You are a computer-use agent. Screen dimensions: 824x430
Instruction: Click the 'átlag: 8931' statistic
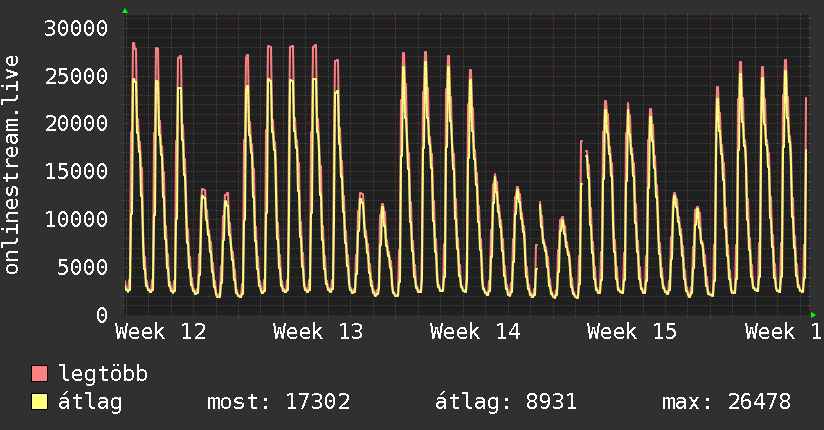pos(506,402)
